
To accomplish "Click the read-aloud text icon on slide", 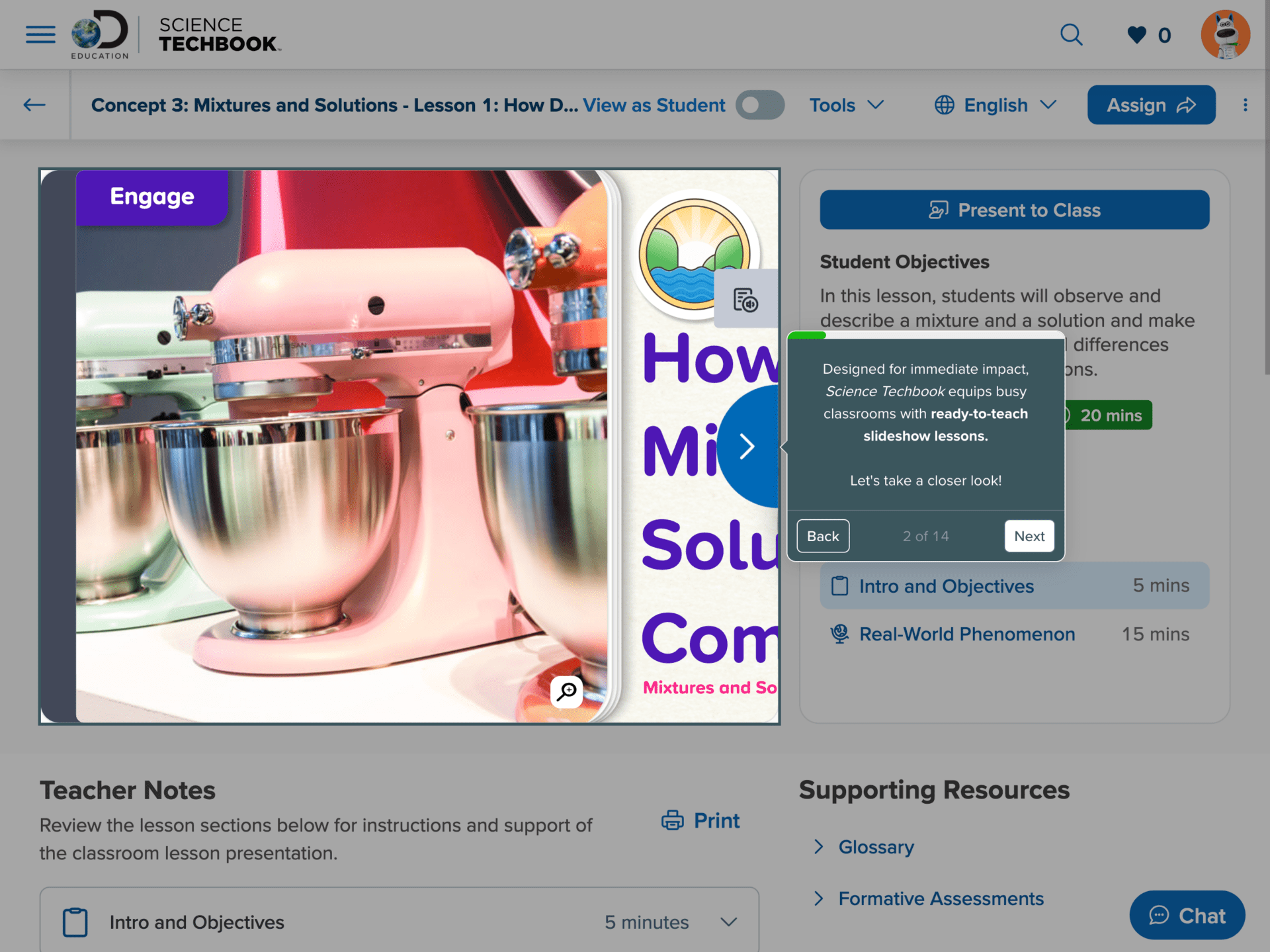I will pyautogui.click(x=745, y=300).
